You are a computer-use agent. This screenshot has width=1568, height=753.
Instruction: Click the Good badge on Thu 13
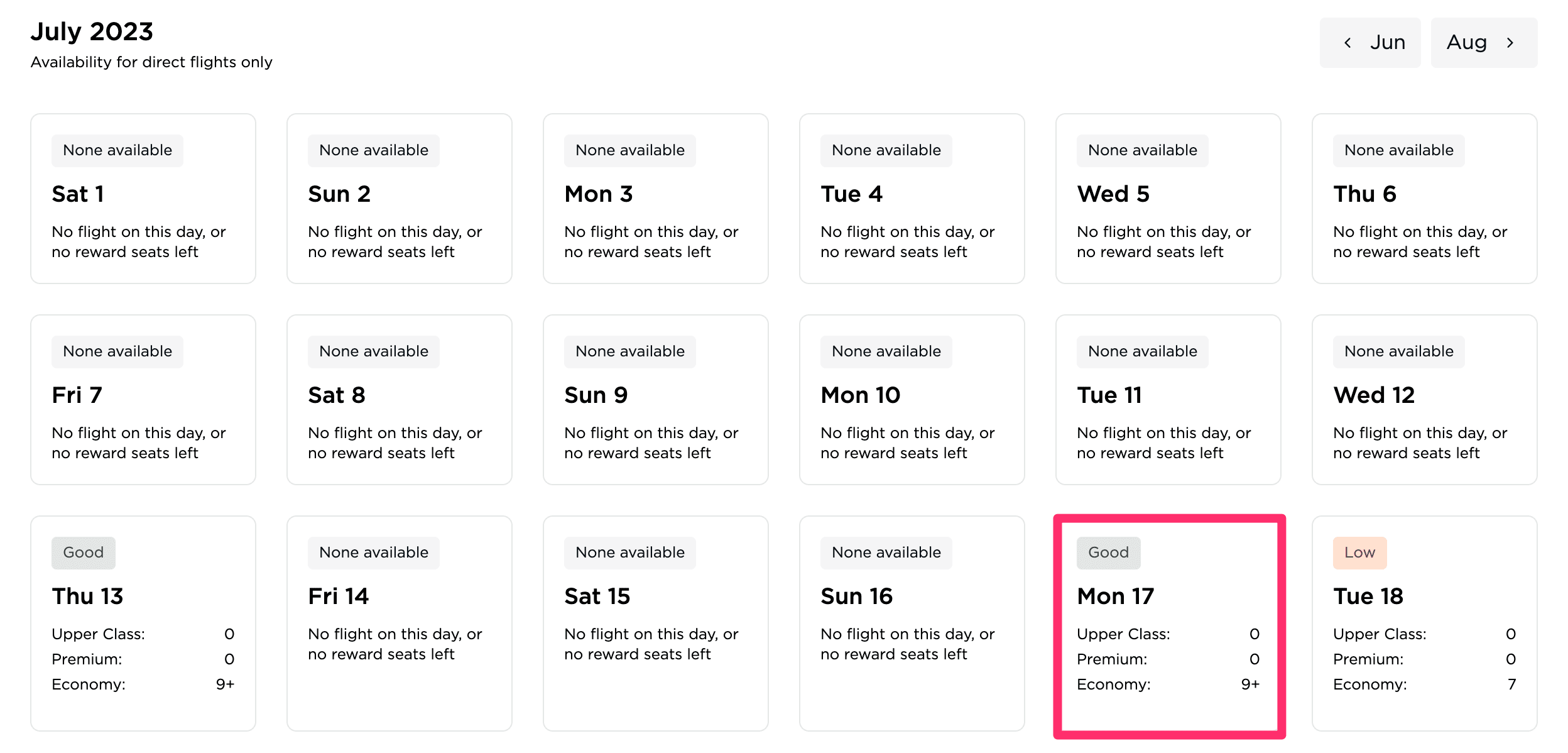84,552
